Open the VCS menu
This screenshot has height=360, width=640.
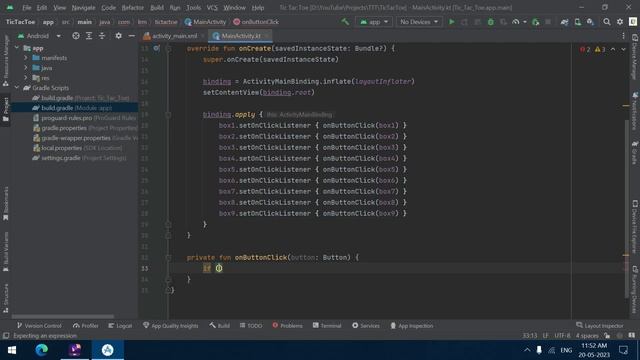click(212, 7)
